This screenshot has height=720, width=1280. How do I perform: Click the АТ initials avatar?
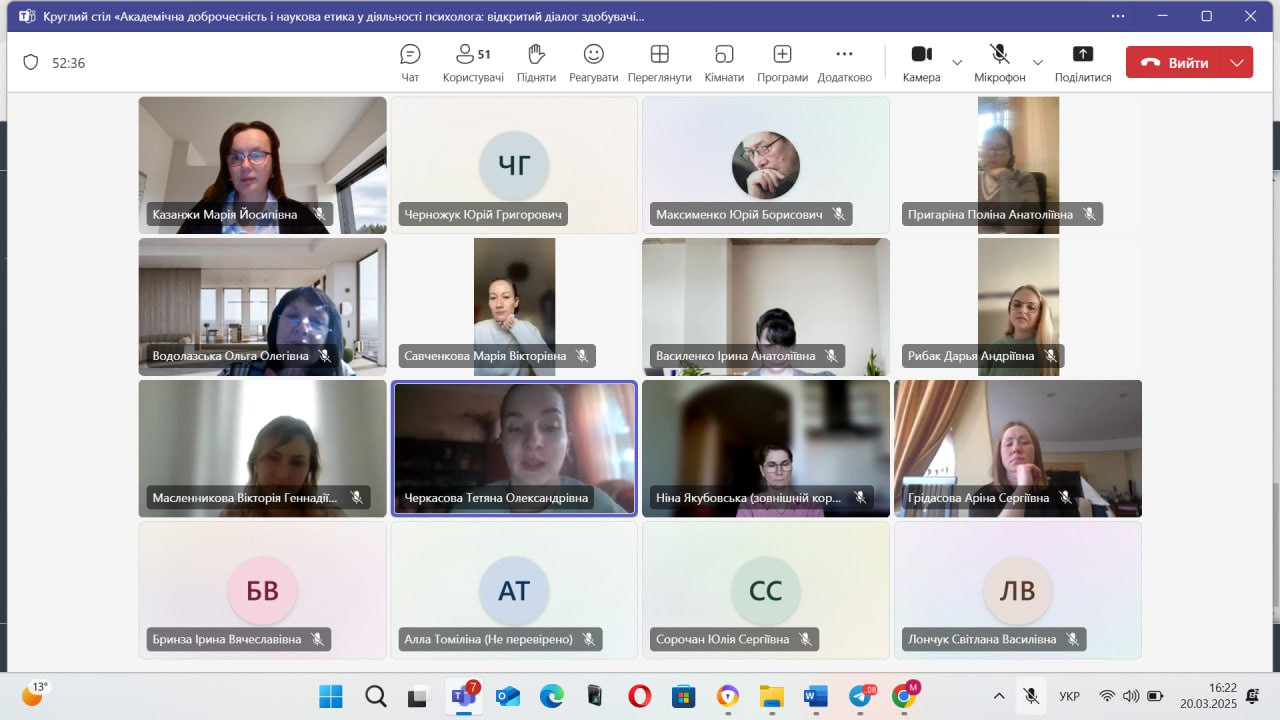click(x=514, y=591)
